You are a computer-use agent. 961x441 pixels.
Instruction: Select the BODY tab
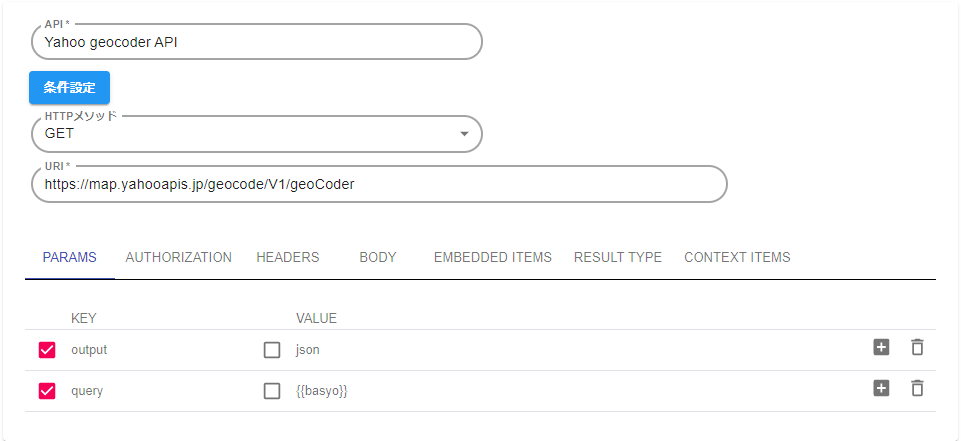click(x=378, y=257)
